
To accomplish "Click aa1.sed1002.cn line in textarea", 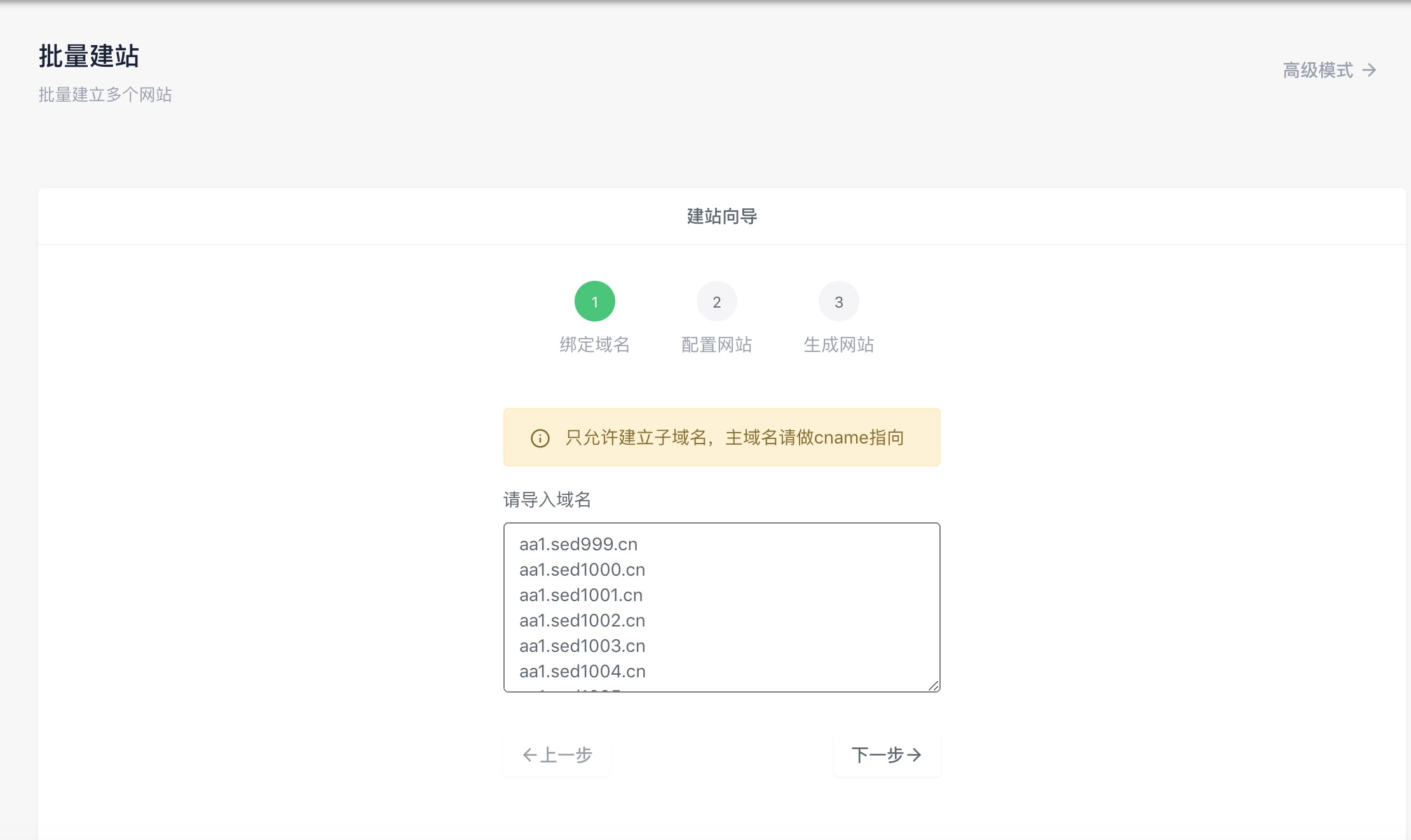I will 582,620.
